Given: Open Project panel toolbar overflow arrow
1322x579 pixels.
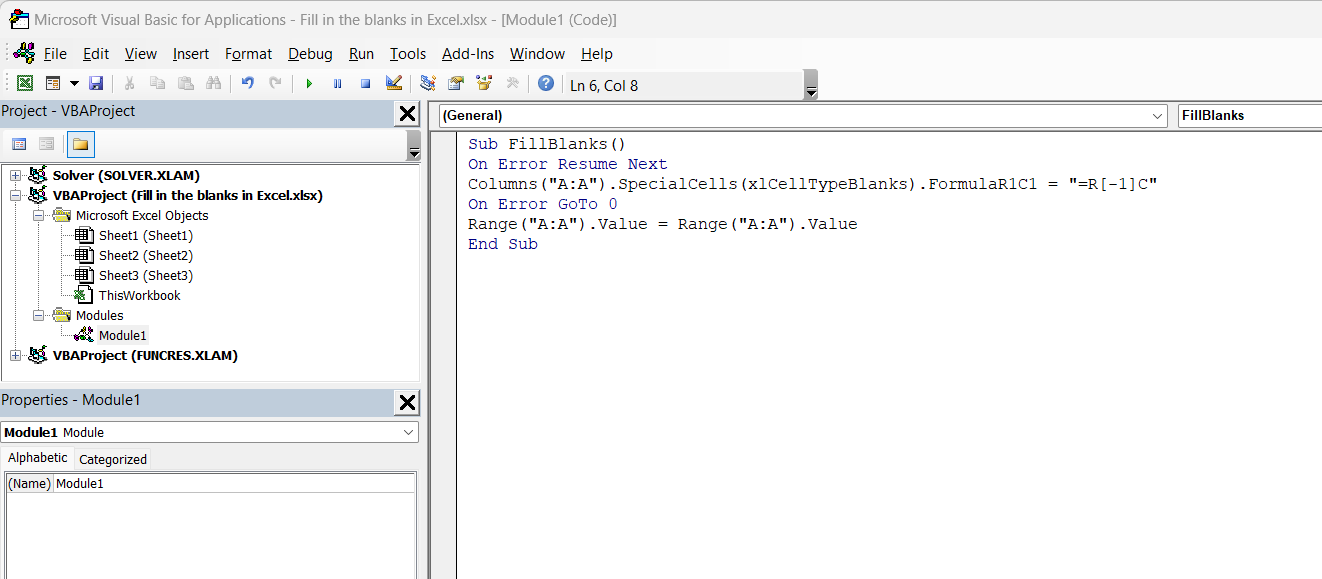Looking at the screenshot, I should (x=413, y=145).
